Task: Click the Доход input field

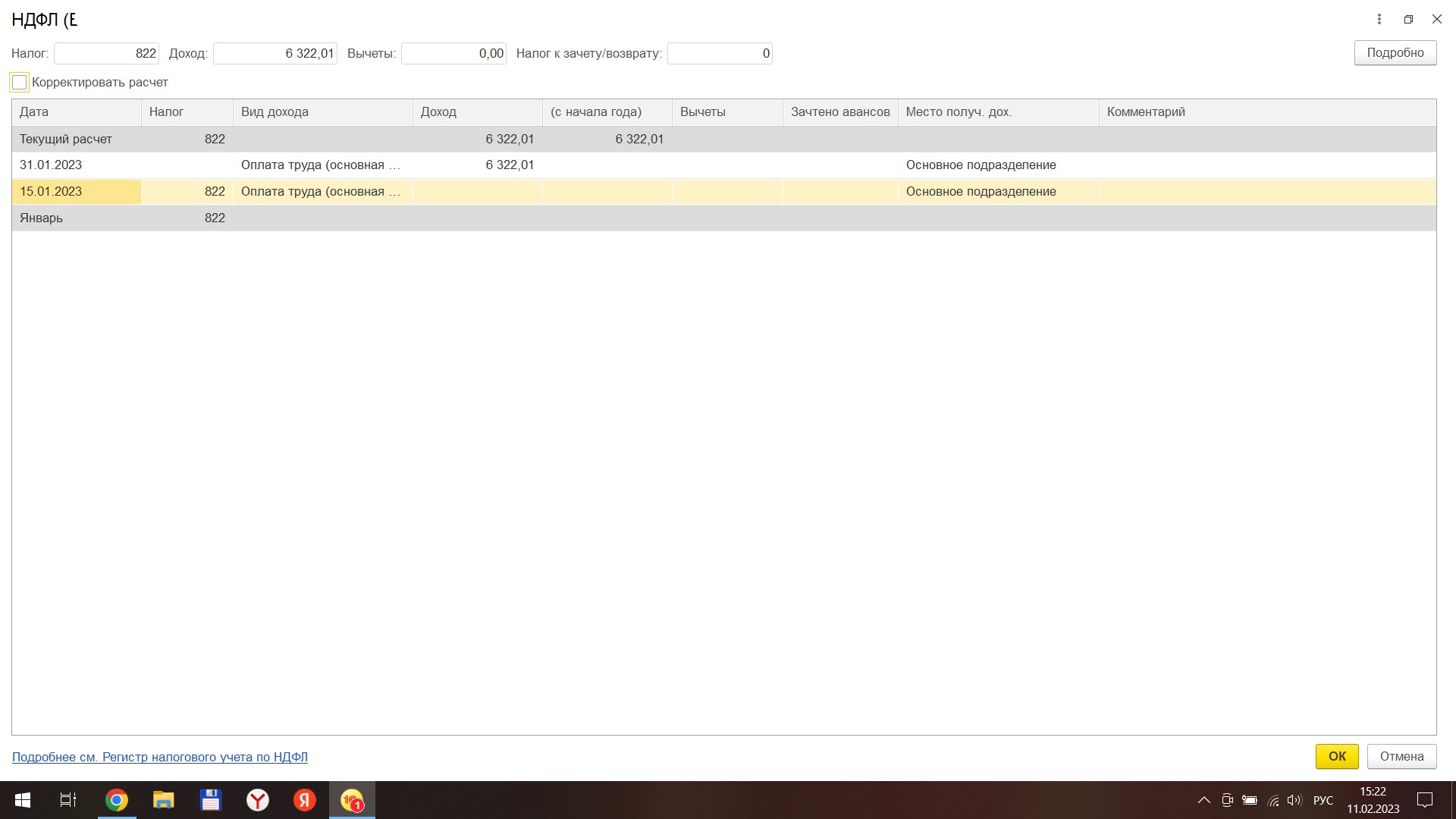Action: tap(275, 53)
